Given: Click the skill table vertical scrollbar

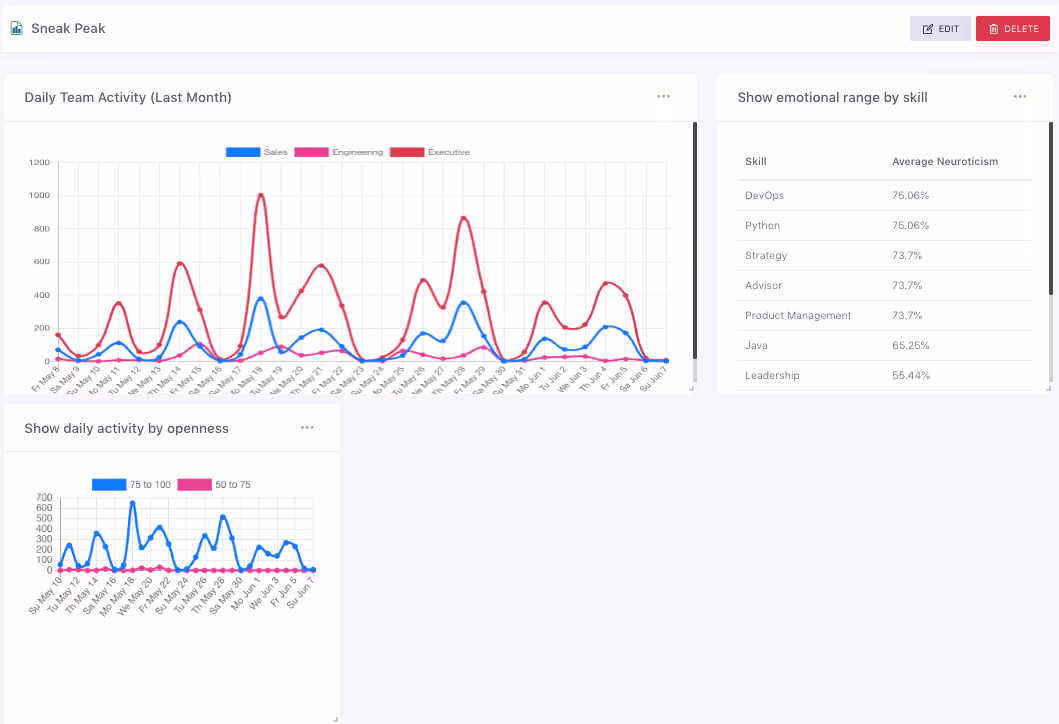Looking at the screenshot, I should [x=1050, y=208].
